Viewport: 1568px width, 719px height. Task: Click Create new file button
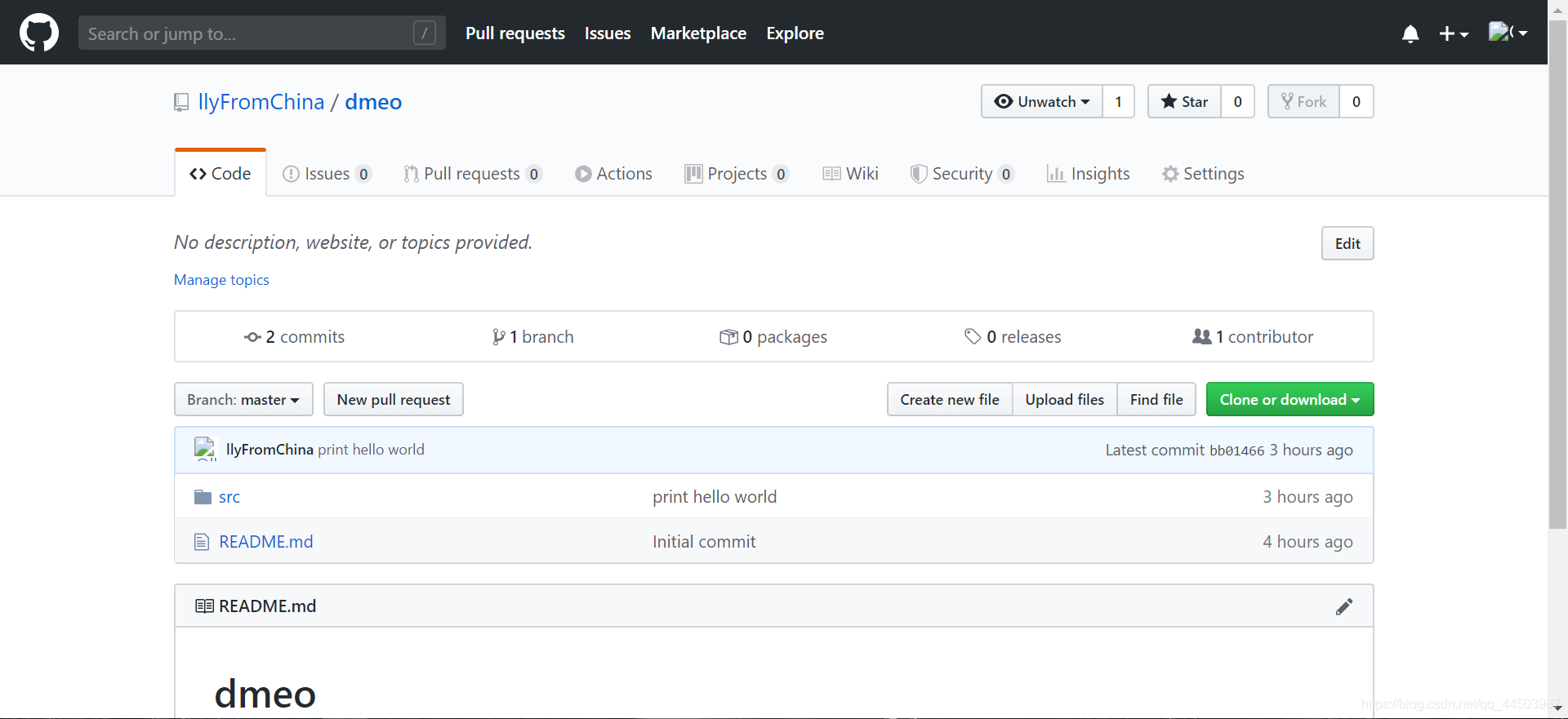950,399
